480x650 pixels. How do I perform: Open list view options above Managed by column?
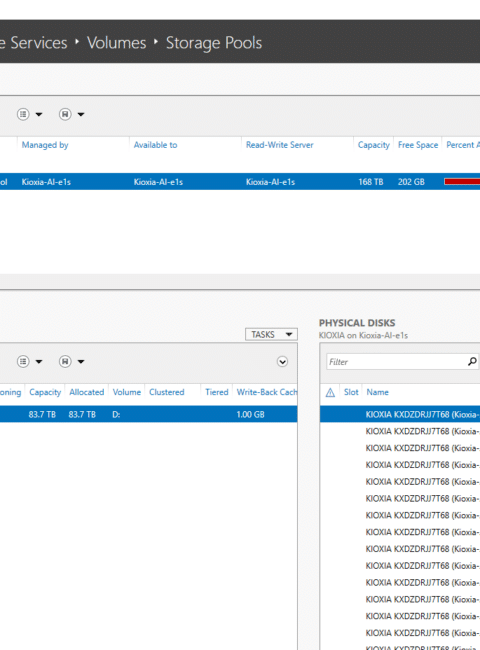tap(23, 114)
